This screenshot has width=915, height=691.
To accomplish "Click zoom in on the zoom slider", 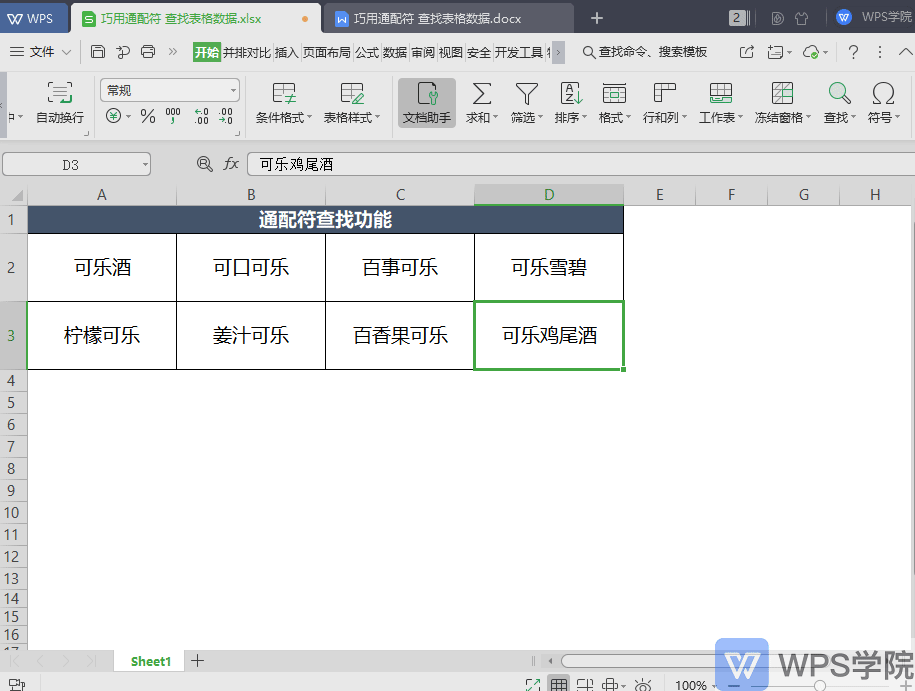I will click(x=907, y=686).
